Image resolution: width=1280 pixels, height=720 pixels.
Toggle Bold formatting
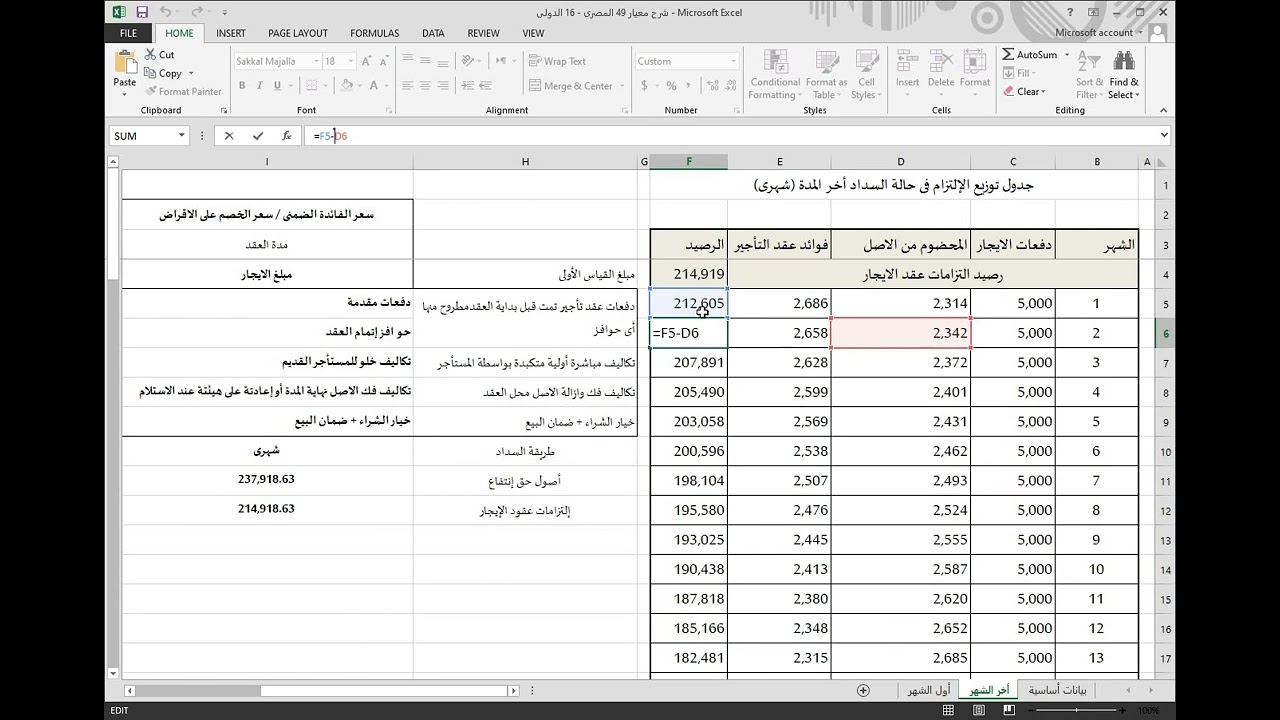click(x=241, y=86)
